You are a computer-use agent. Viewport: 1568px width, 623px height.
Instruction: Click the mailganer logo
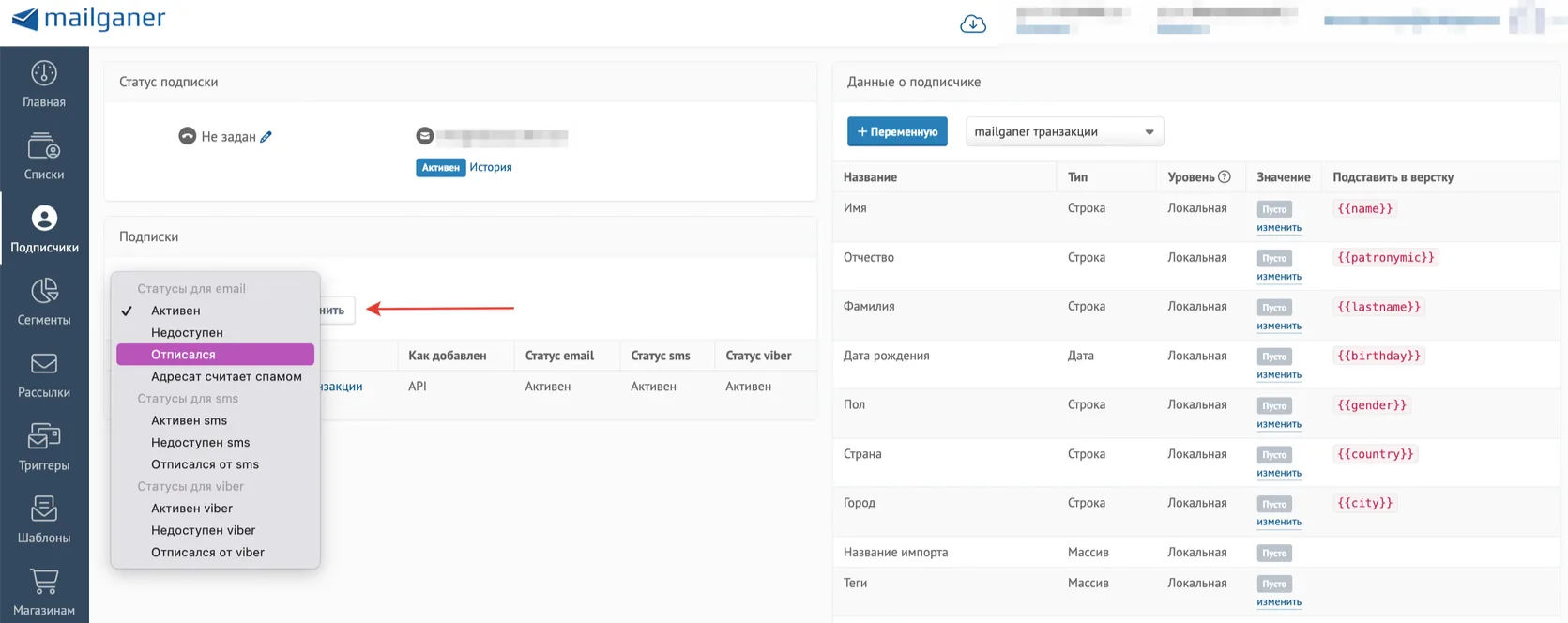(88, 18)
